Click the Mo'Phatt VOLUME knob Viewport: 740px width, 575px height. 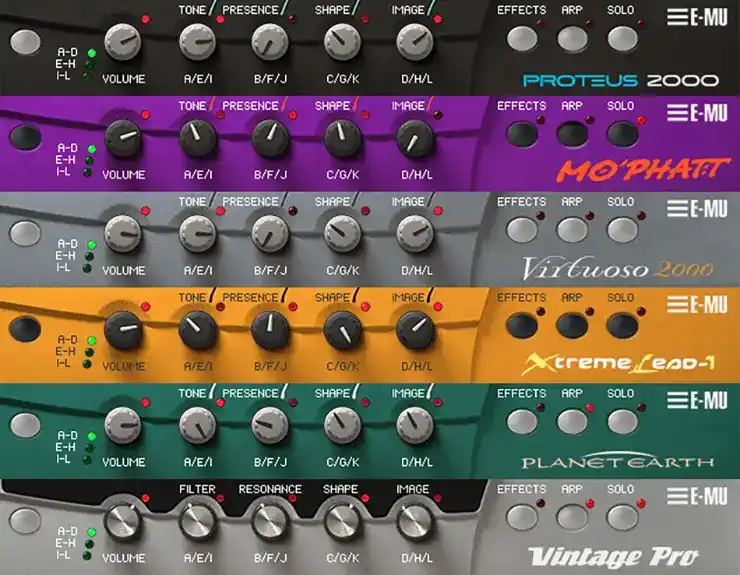tap(123, 138)
